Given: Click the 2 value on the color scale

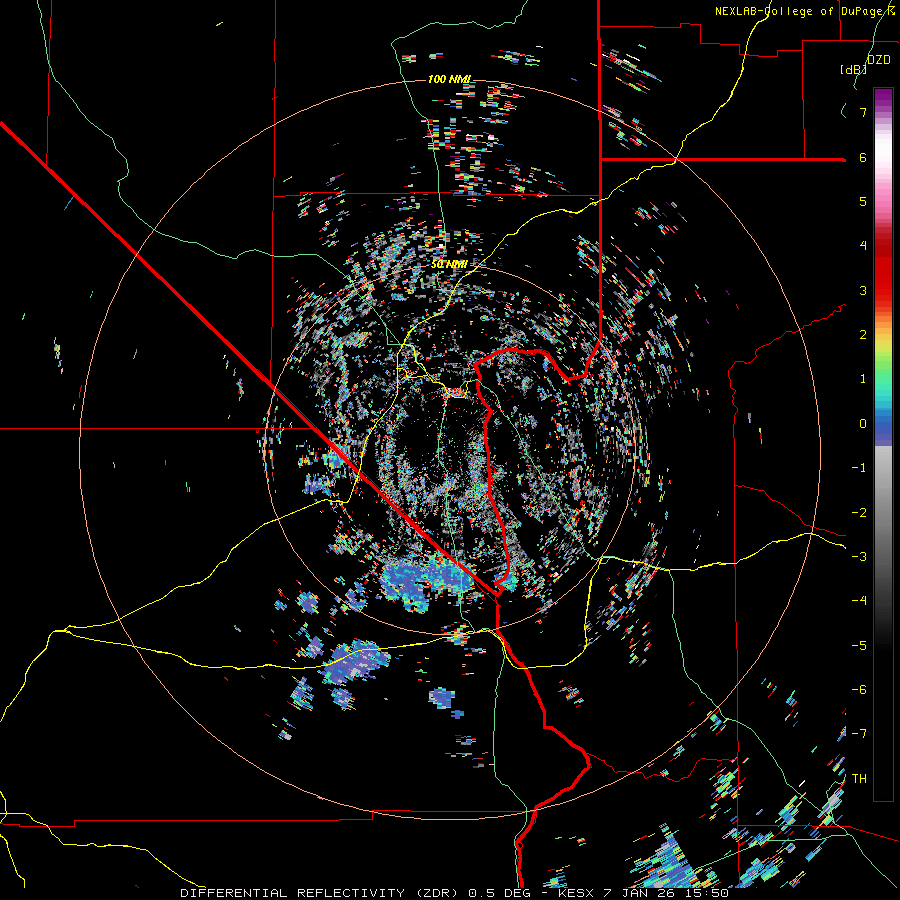Looking at the screenshot, I should pyautogui.click(x=863, y=335).
